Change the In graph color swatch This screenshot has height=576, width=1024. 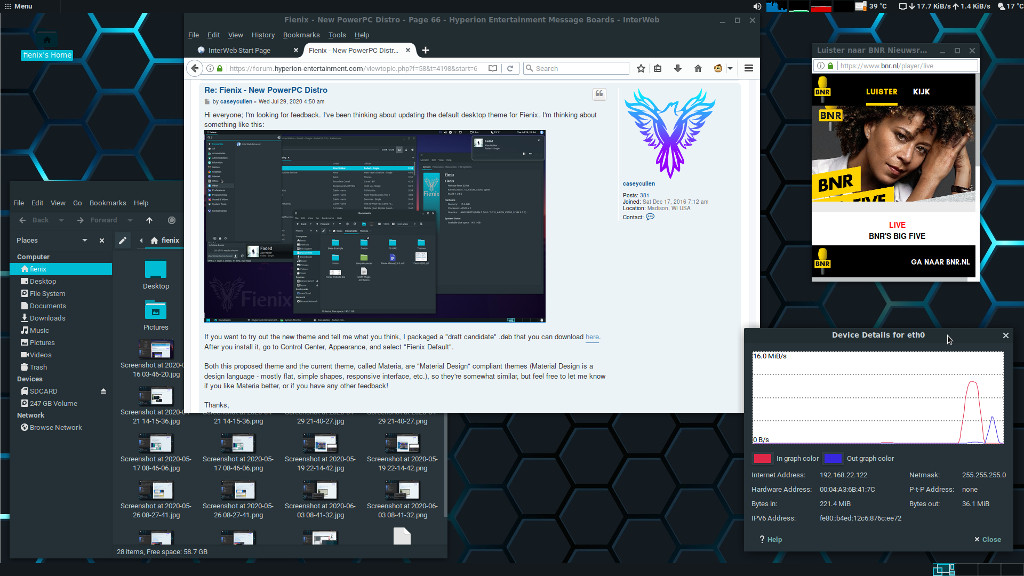[762, 458]
